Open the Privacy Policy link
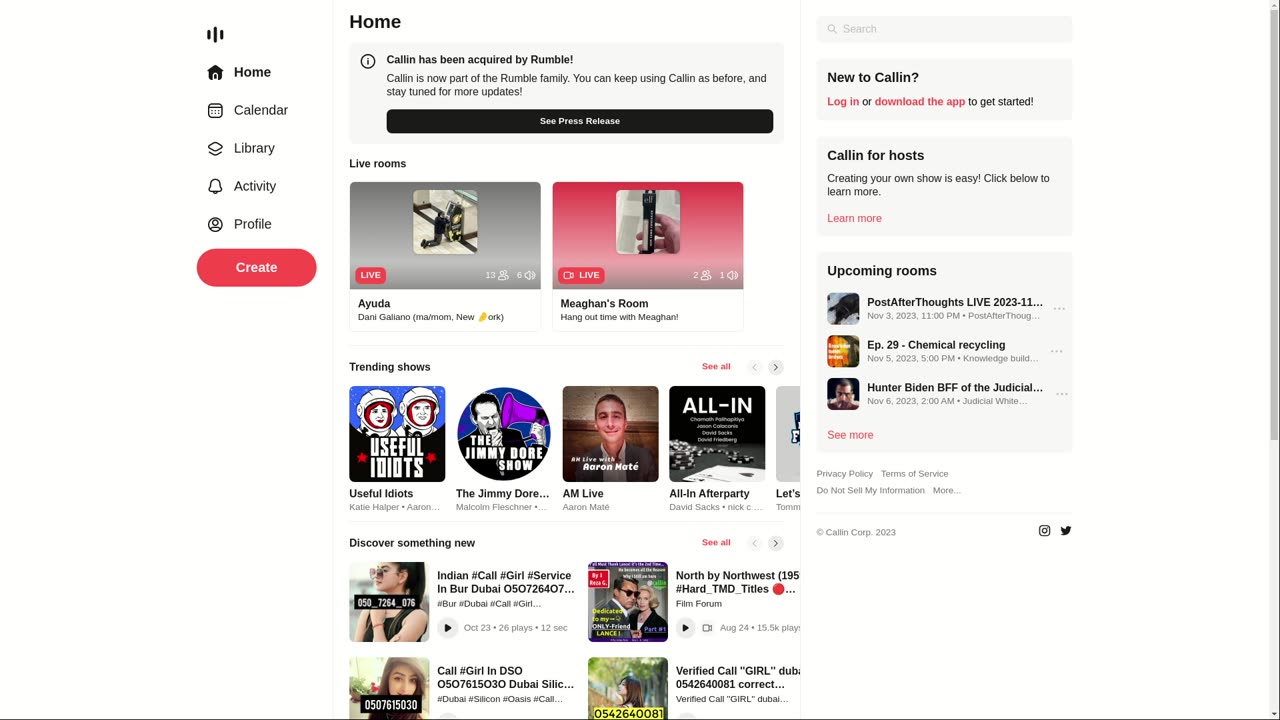 [845, 474]
